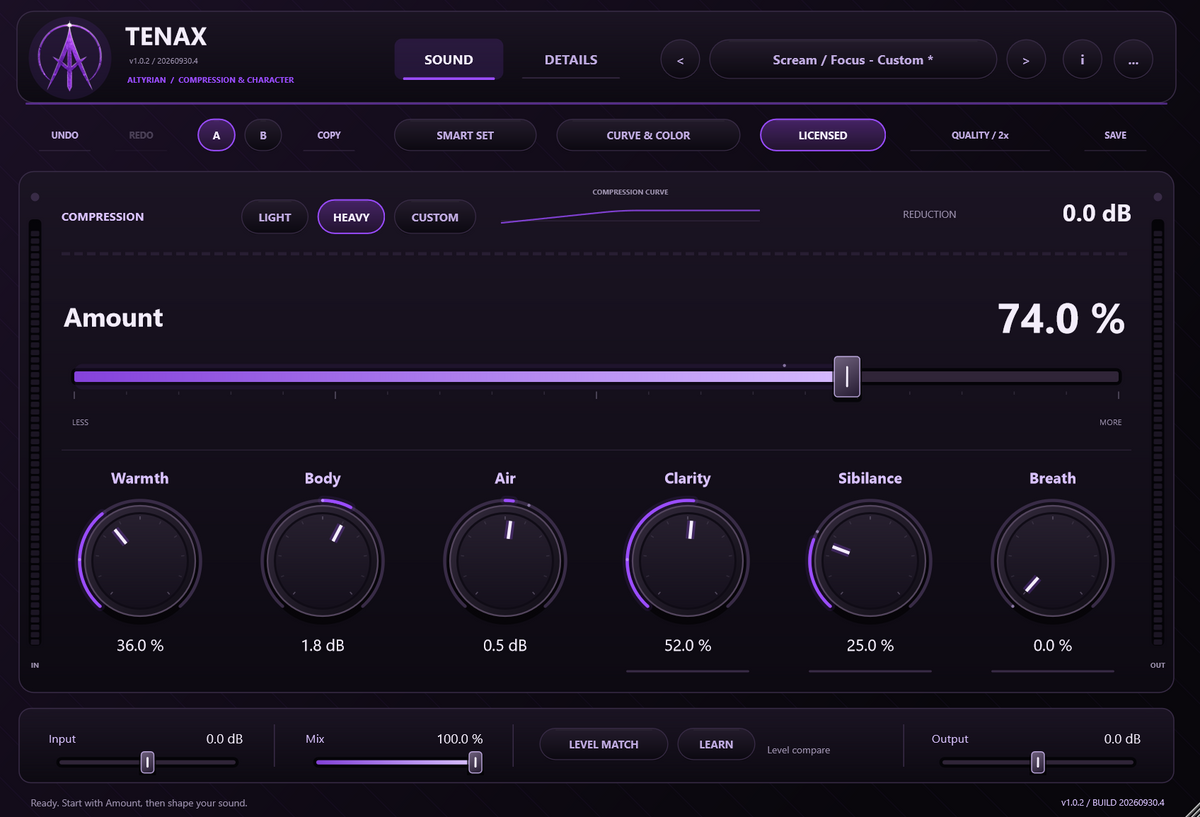Click the COMPRESSION & CHARACTER breadcrumb

click(236, 80)
